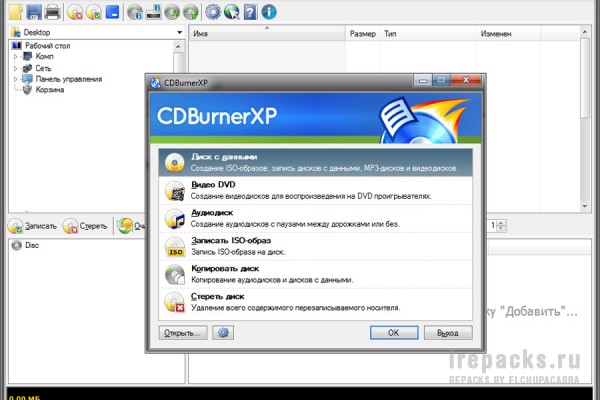Select the Записать ISO-образ option
600x400 pixels.
[315, 246]
